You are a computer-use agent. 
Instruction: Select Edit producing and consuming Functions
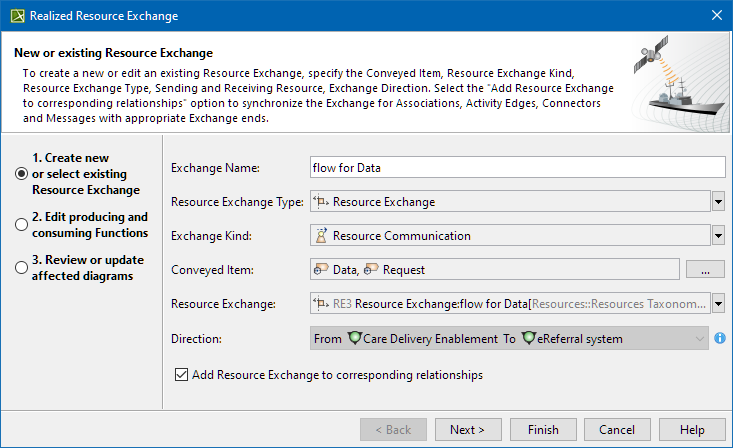click(22, 225)
